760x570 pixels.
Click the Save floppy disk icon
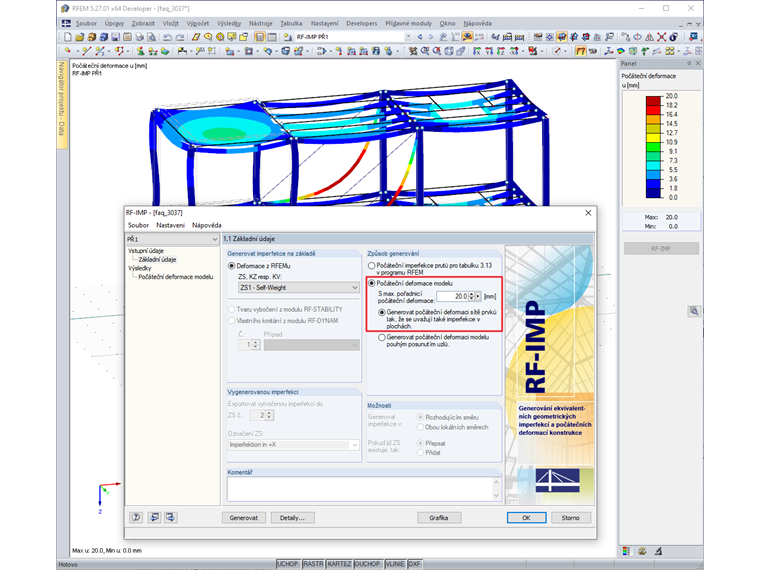click(x=115, y=37)
